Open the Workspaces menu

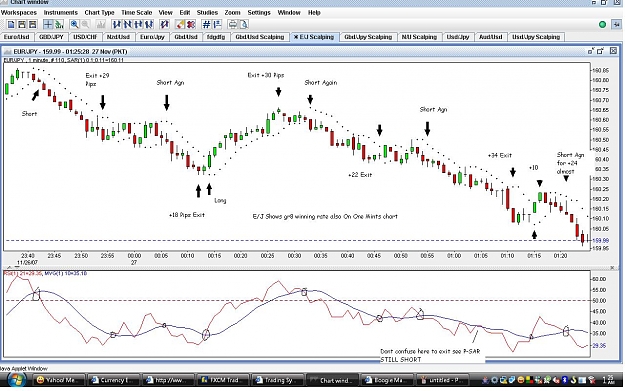pyautogui.click(x=19, y=12)
